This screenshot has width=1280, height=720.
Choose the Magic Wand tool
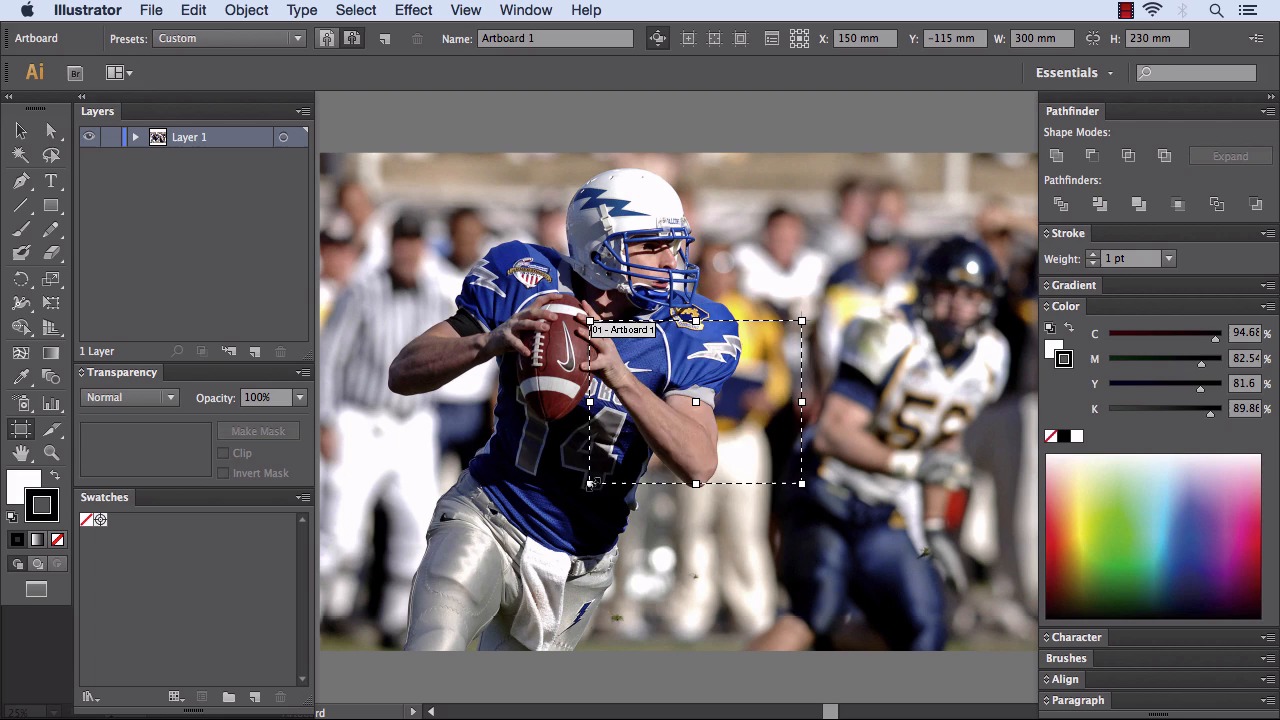pyautogui.click(x=21, y=156)
